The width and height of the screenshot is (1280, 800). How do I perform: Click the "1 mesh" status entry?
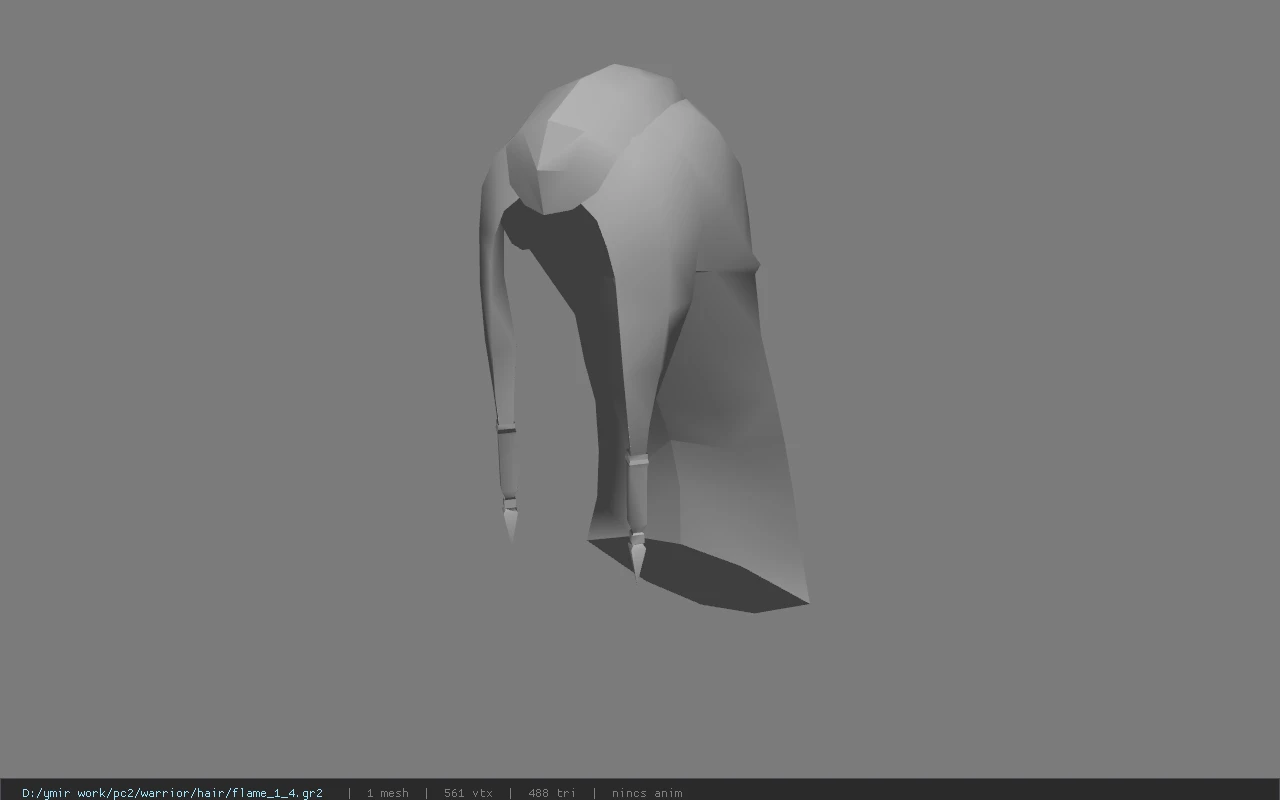click(x=387, y=793)
